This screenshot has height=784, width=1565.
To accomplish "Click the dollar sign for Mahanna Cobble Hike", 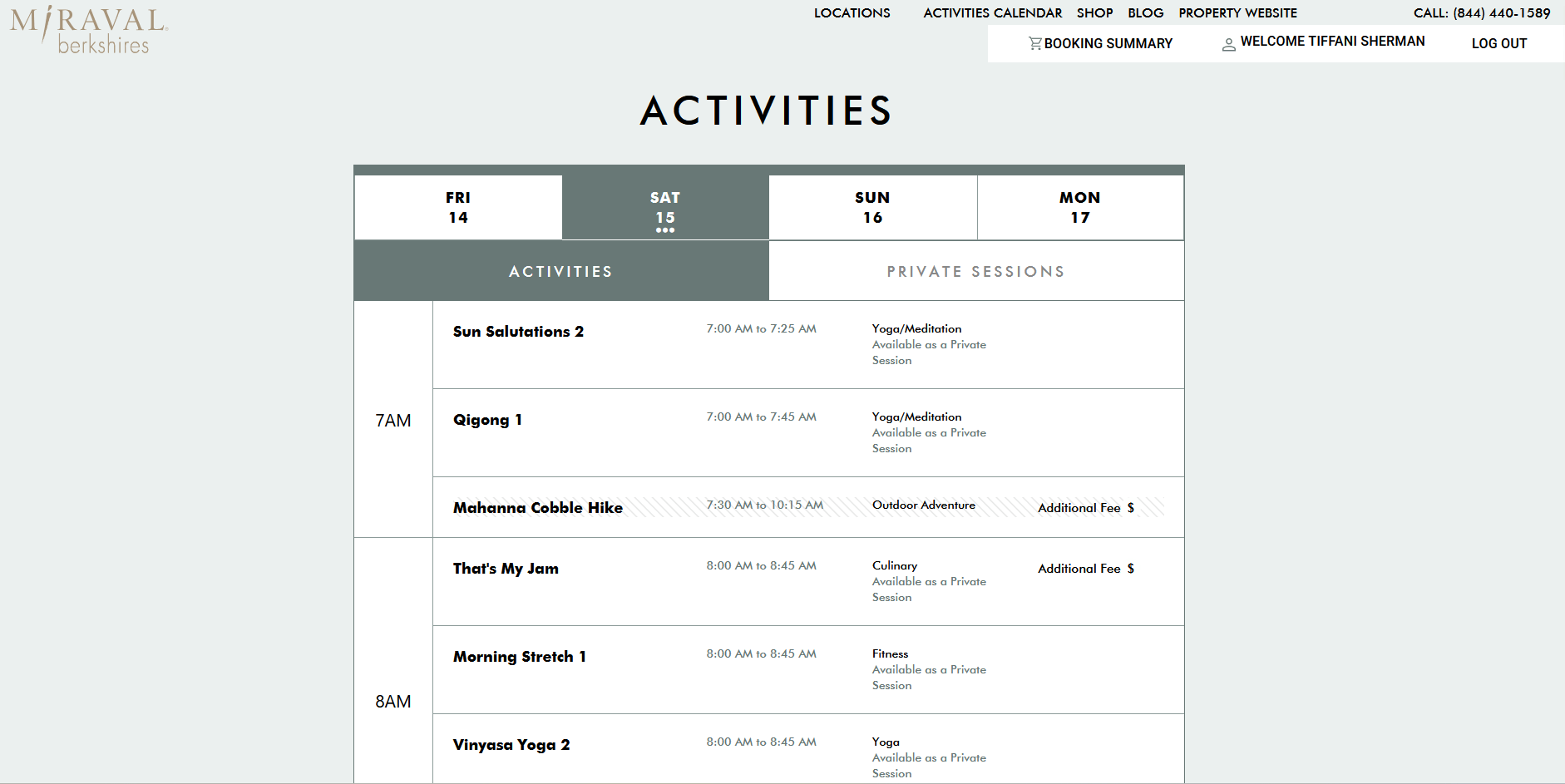I will pos(1130,508).
